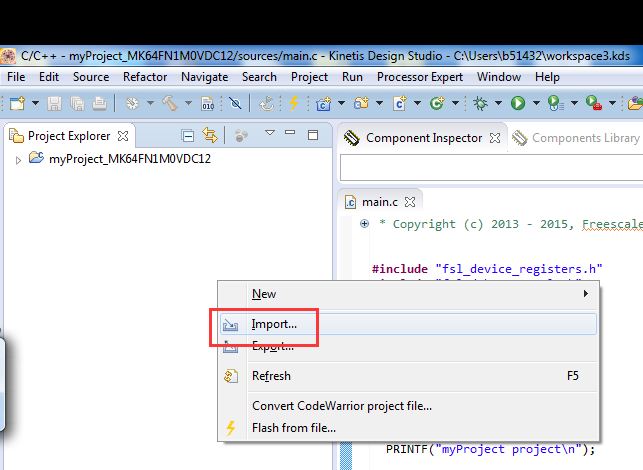Click the run External Tools toolbox icon
This screenshot has width=643, height=470.
[x=594, y=103]
